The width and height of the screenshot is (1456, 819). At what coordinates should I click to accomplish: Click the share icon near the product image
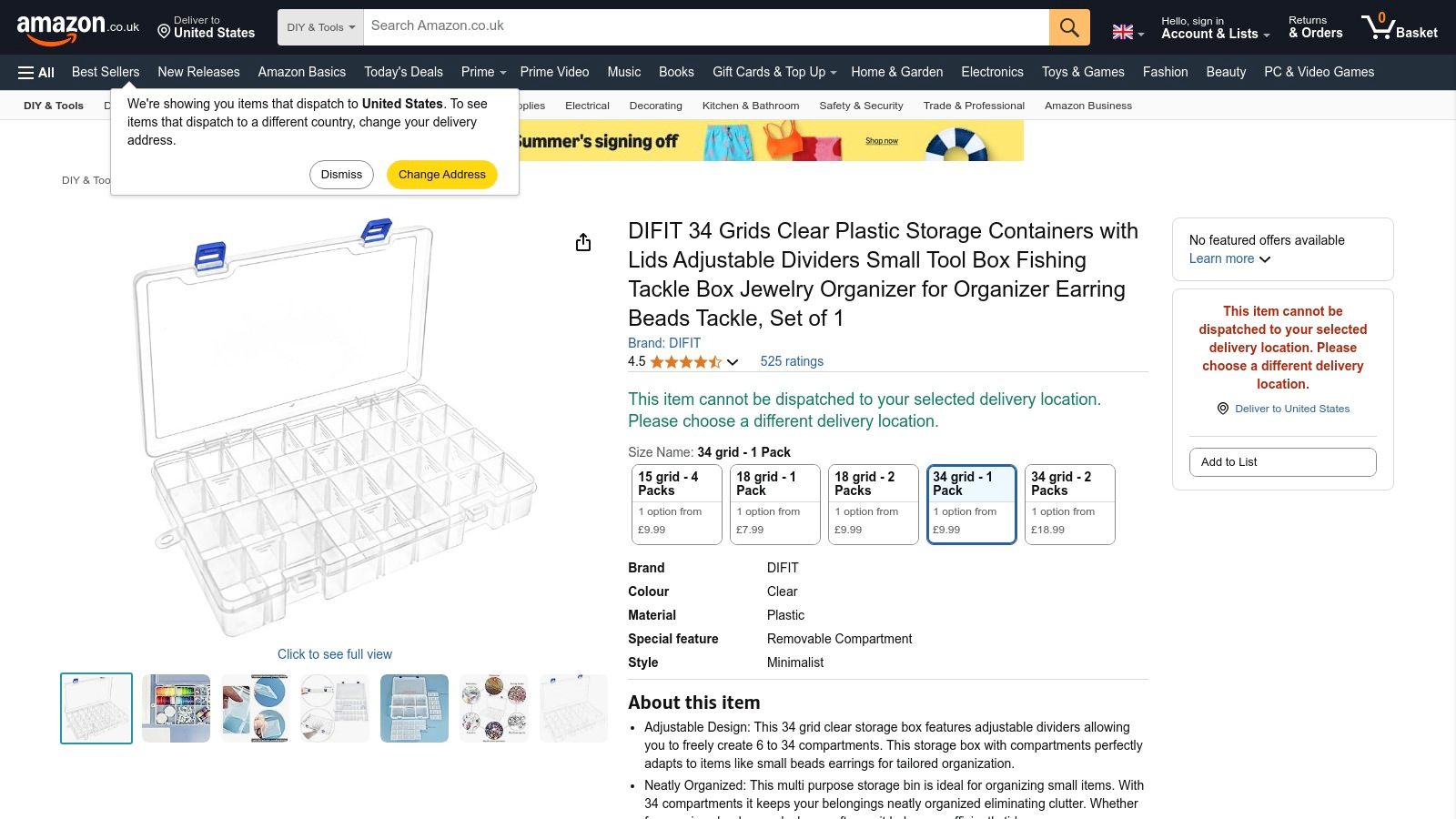click(x=582, y=242)
